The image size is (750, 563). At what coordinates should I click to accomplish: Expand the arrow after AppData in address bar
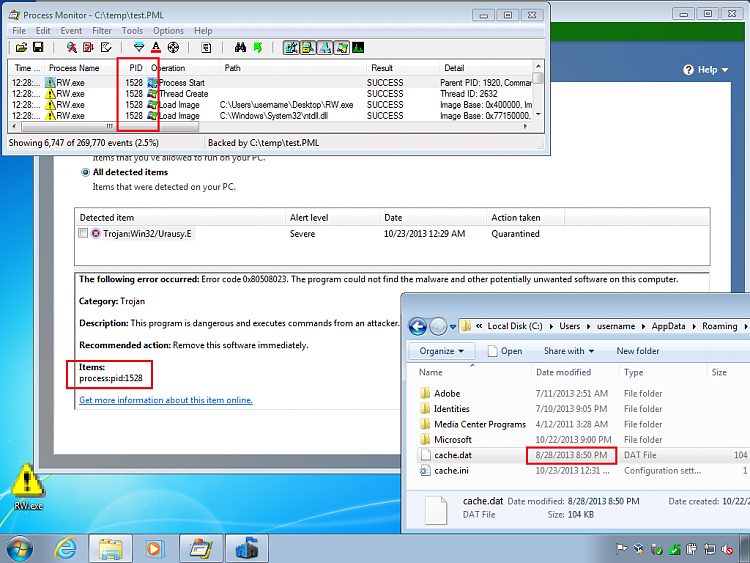click(x=694, y=327)
